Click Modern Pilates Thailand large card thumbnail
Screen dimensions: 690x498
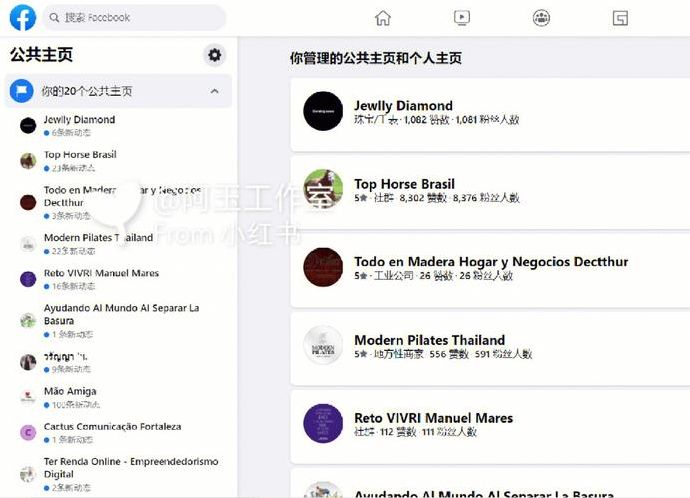[323, 345]
